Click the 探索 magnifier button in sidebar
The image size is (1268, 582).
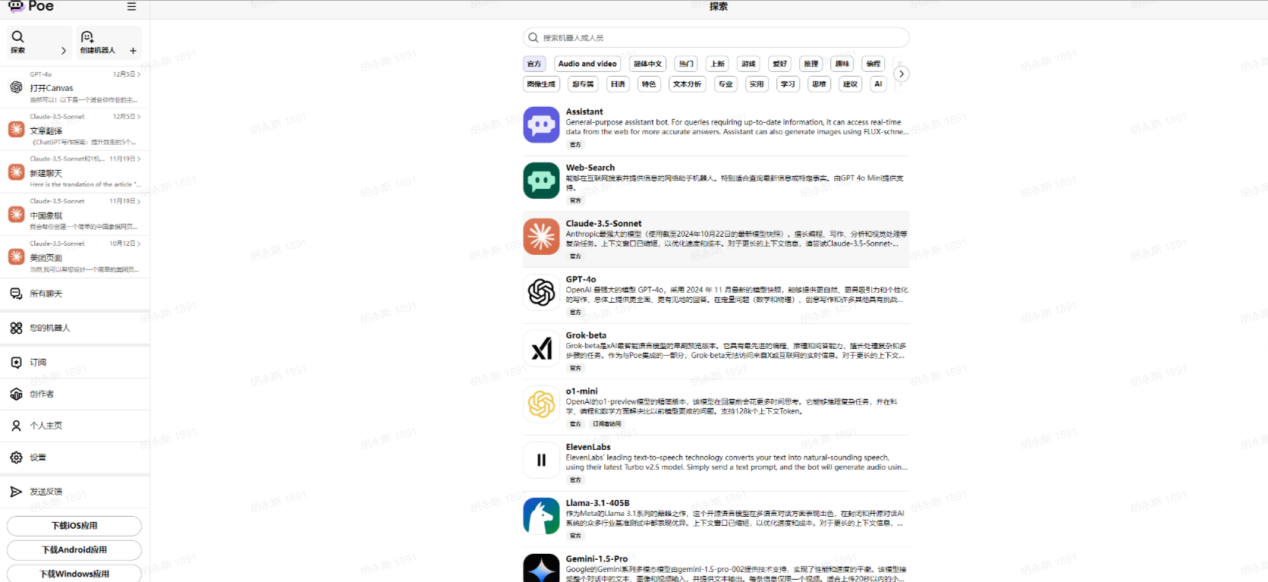[x=39, y=43]
